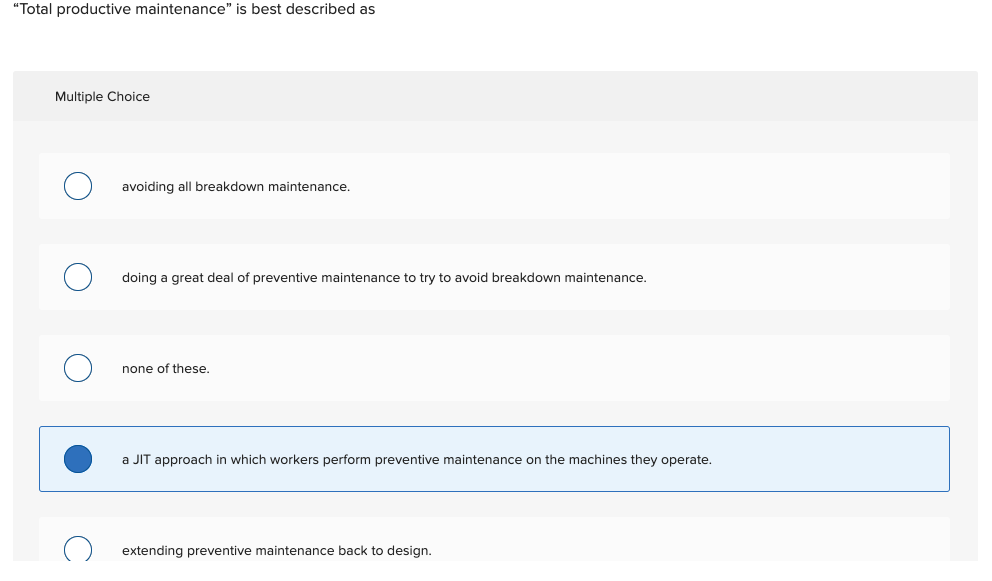Click the 'Multiple Choice' header label
Image resolution: width=992 pixels, height=581 pixels.
[102, 96]
